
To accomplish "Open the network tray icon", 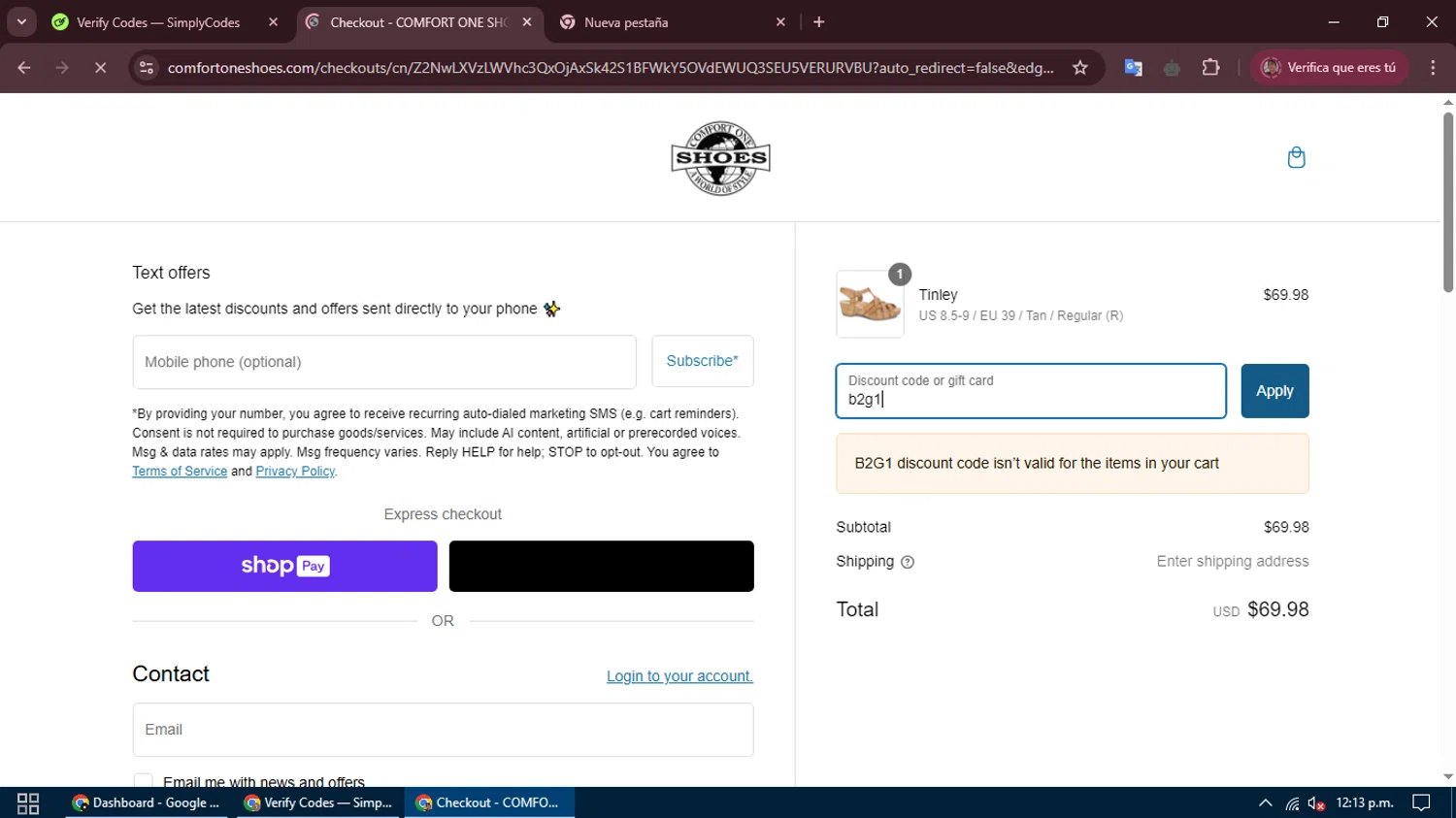I will coord(1292,803).
